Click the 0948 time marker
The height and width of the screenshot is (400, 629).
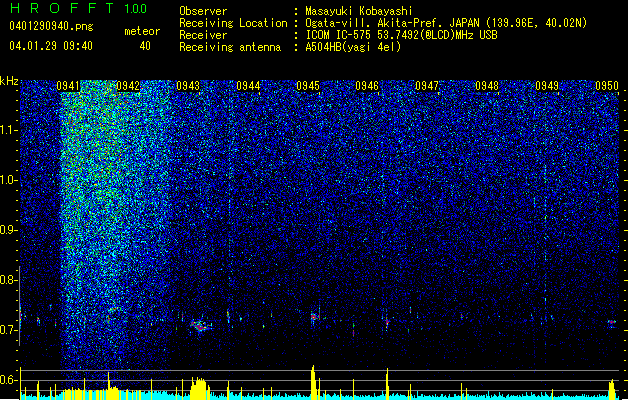(487, 86)
